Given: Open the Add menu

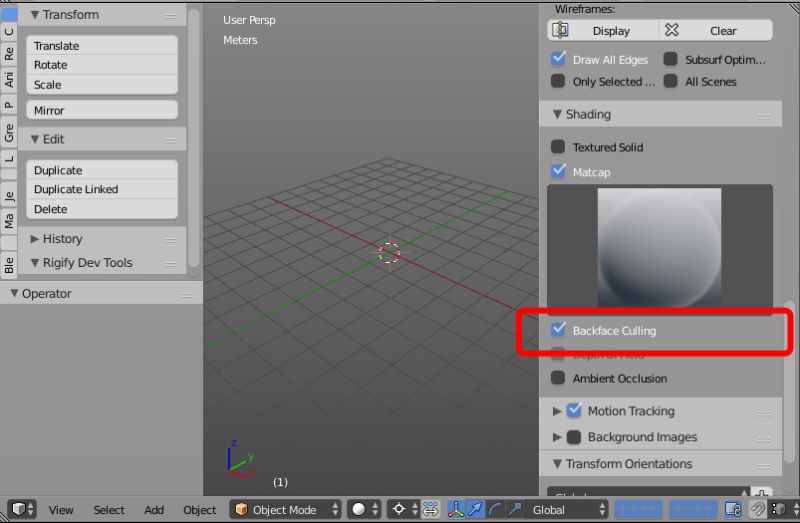Looking at the screenshot, I should click(x=154, y=510).
